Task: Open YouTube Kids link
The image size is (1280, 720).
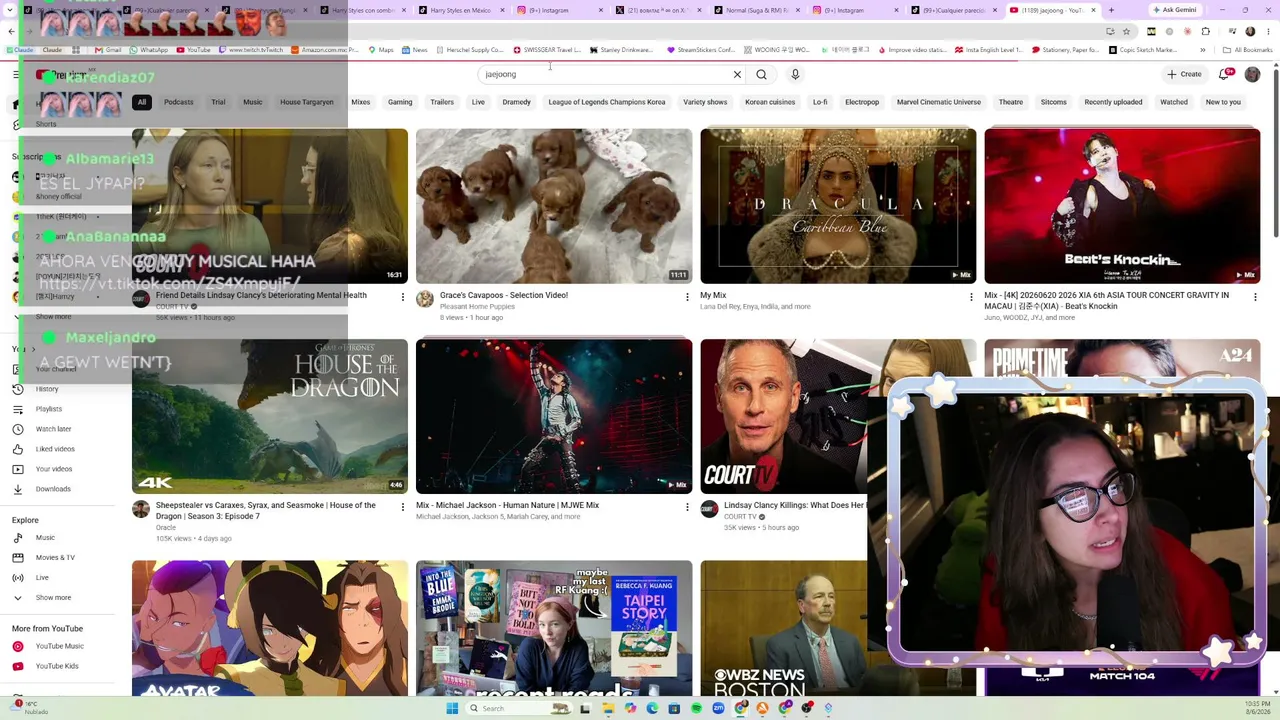Action: point(57,666)
